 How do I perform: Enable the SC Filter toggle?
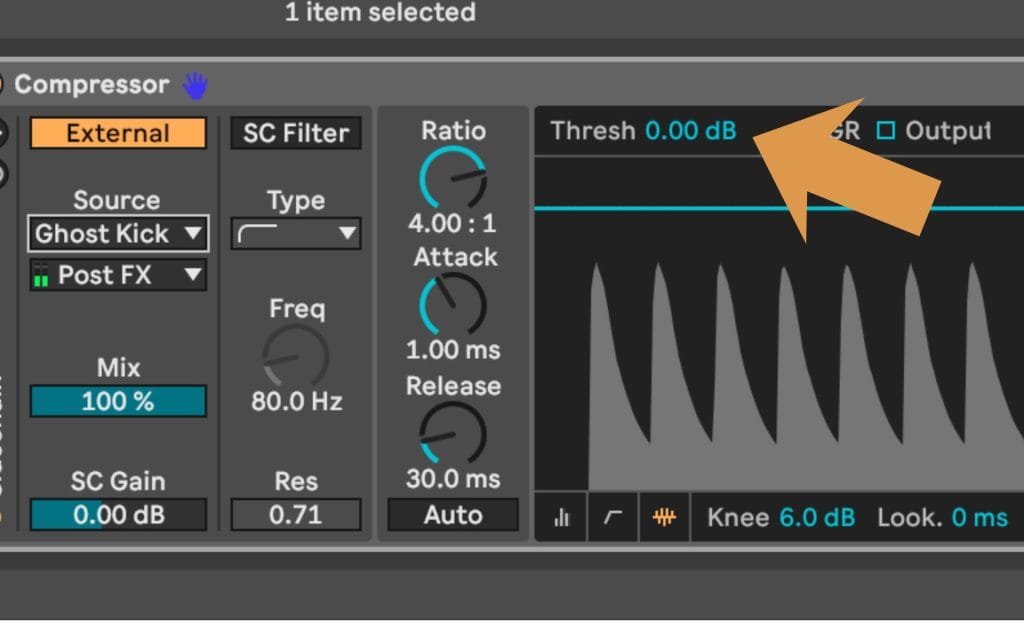click(x=296, y=133)
